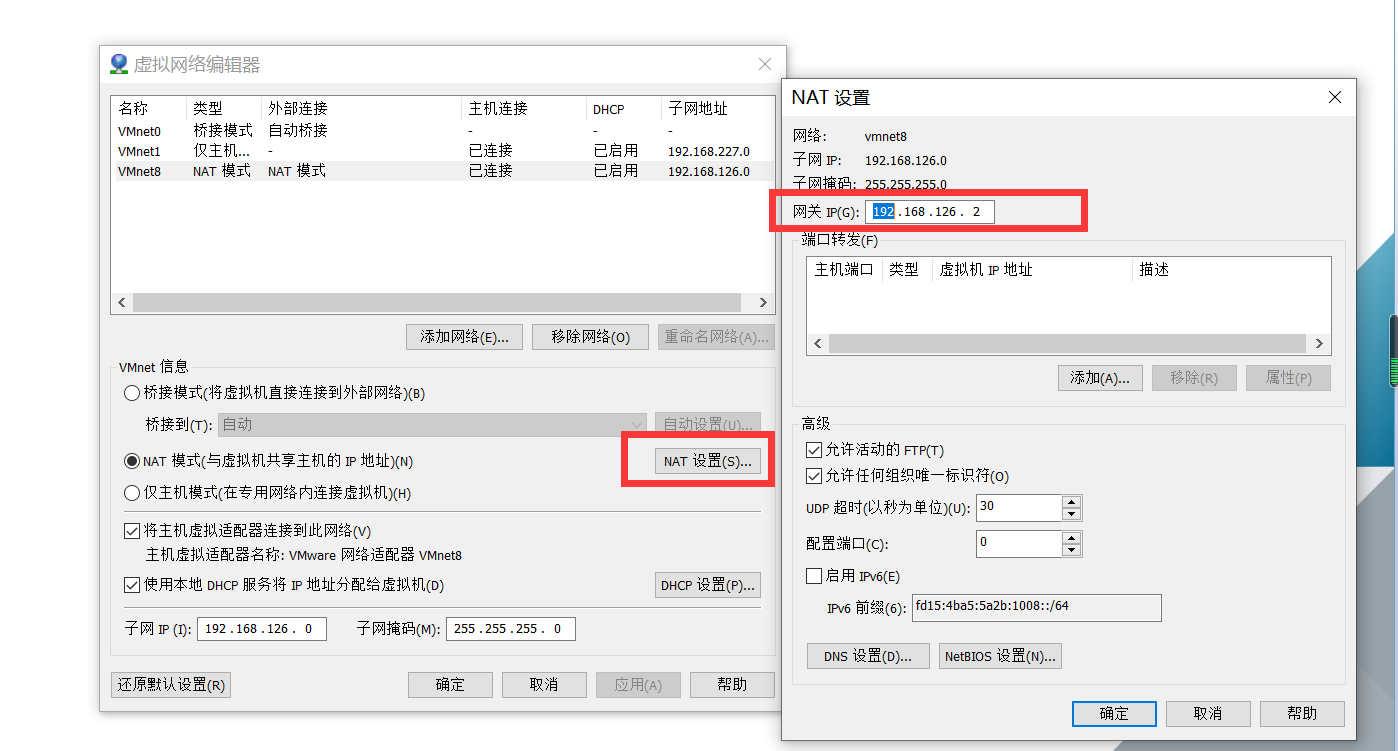
Task: Click 移除网络(O) button
Action: [x=591, y=337]
